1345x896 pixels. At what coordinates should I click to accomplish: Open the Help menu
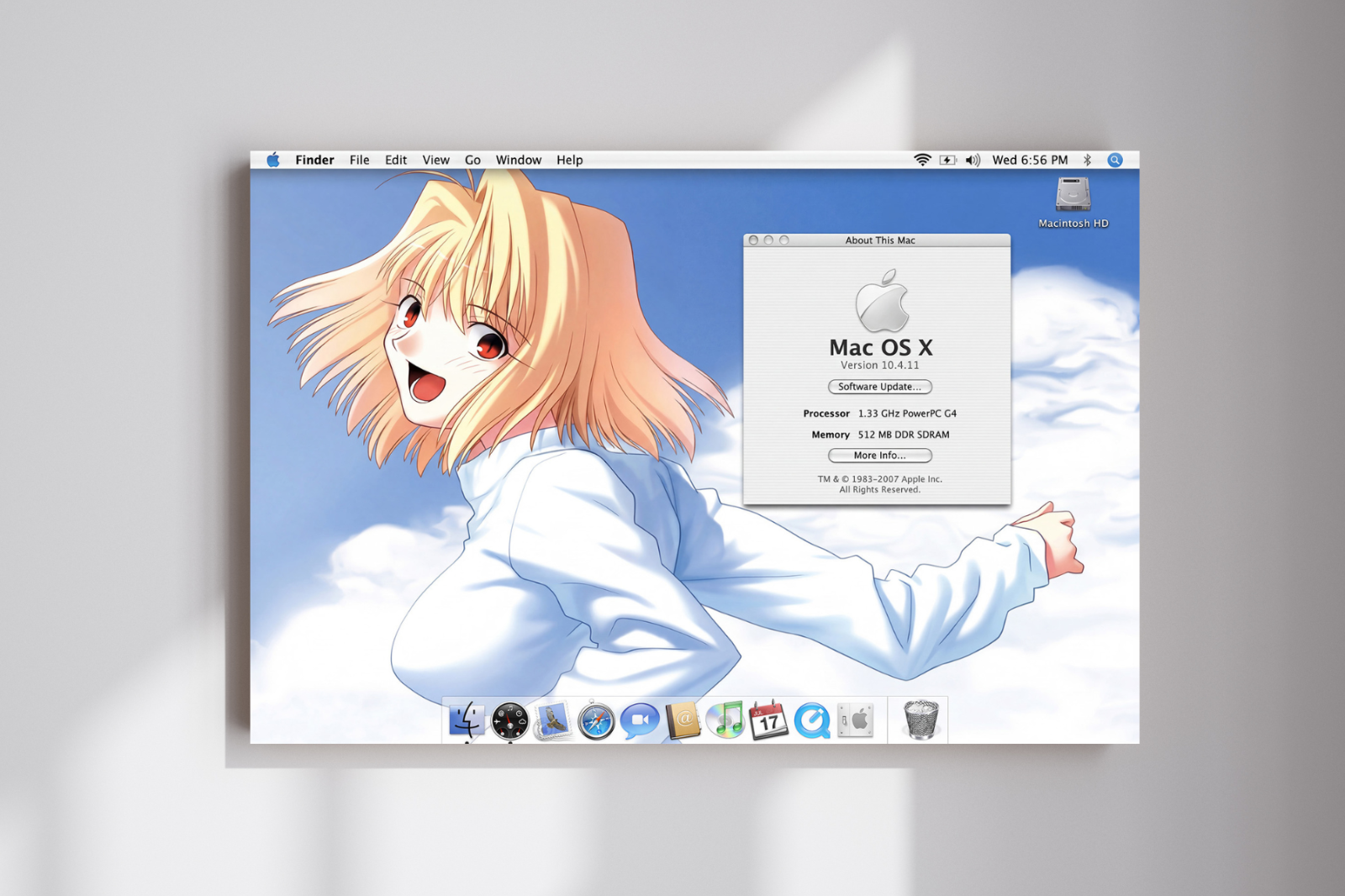click(x=569, y=160)
